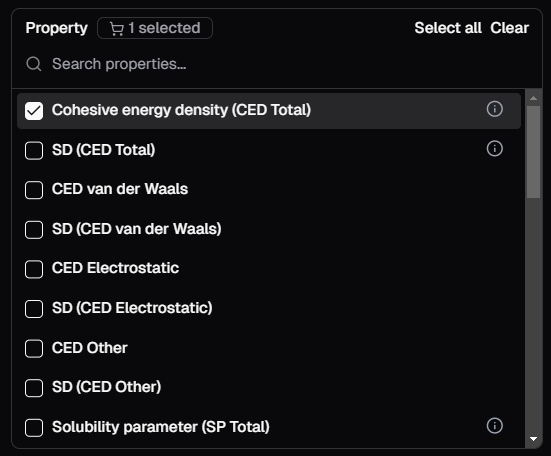Check the SD (CED Other) checkbox
Screen dimensions: 551x456
pos(34,388)
